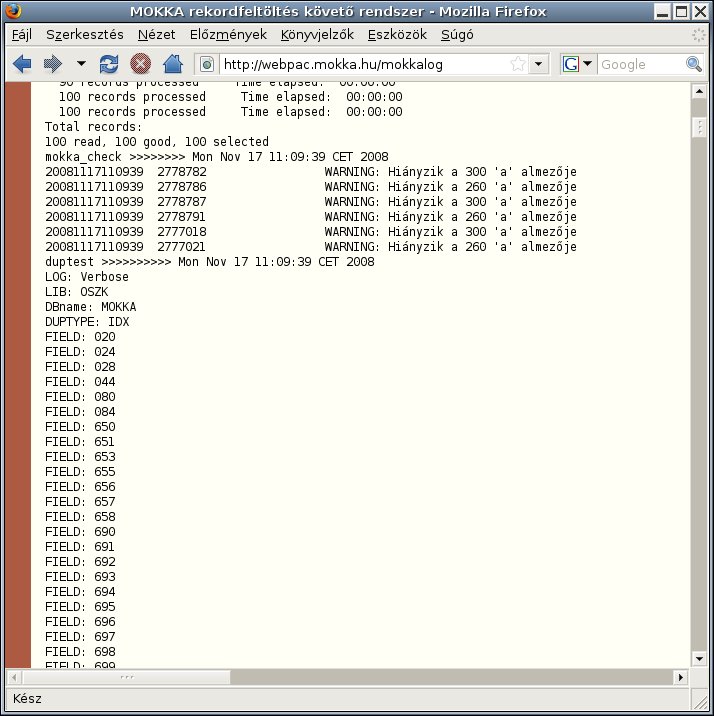Bookmark this page using the star icon
Image resolution: width=714 pixels, height=716 pixels.
tap(518, 64)
